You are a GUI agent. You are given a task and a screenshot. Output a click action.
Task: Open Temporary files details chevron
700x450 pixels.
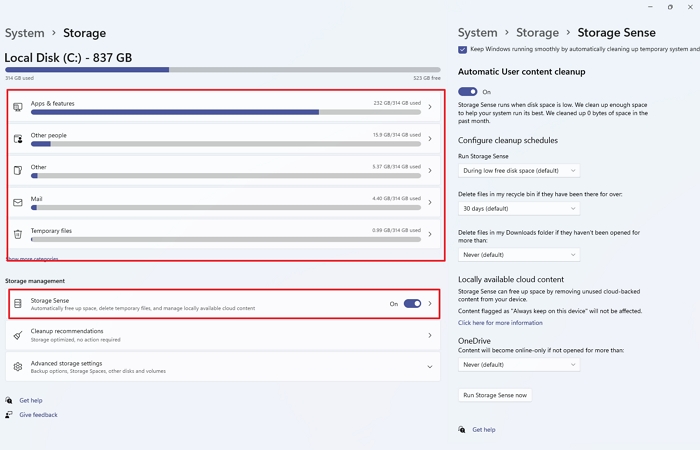pyautogui.click(x=430, y=234)
